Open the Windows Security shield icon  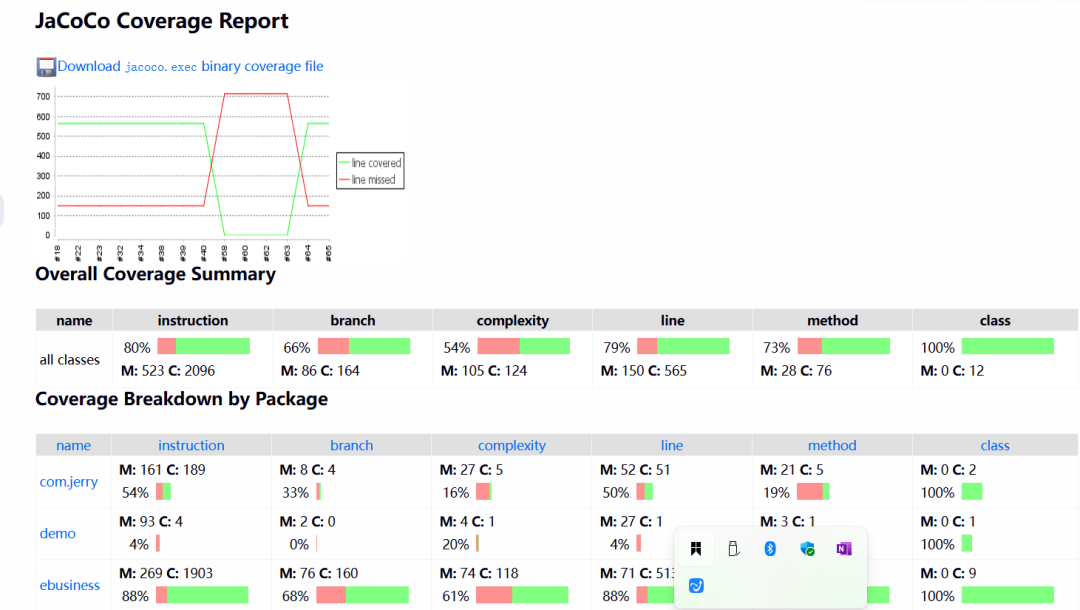point(807,549)
